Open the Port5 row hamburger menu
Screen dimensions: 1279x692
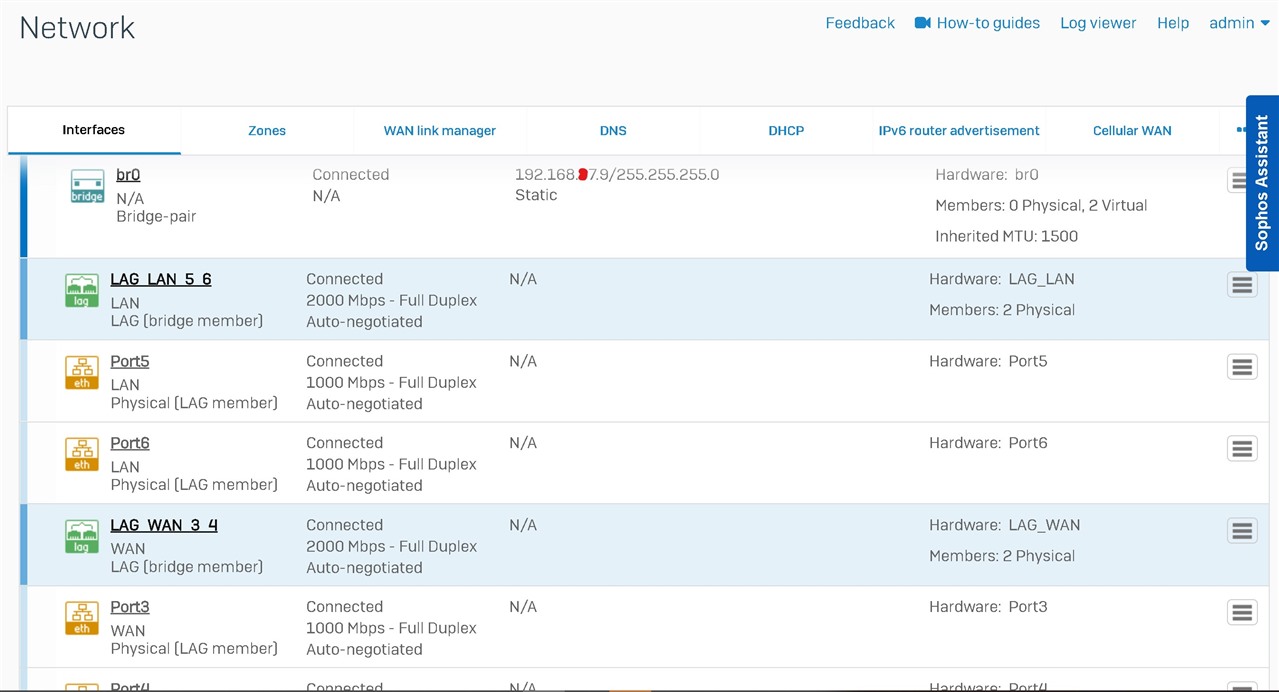1242,367
